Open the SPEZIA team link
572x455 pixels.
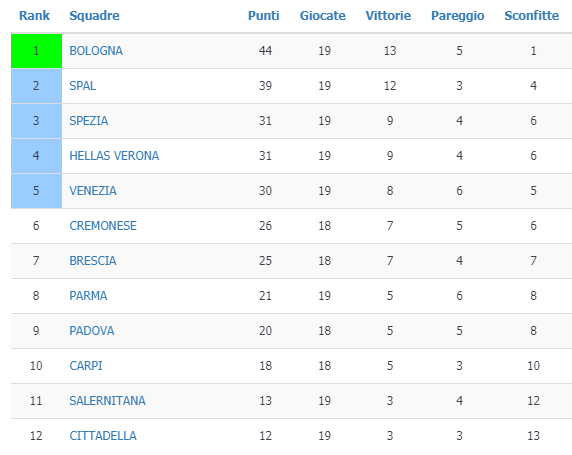pyautogui.click(x=89, y=121)
